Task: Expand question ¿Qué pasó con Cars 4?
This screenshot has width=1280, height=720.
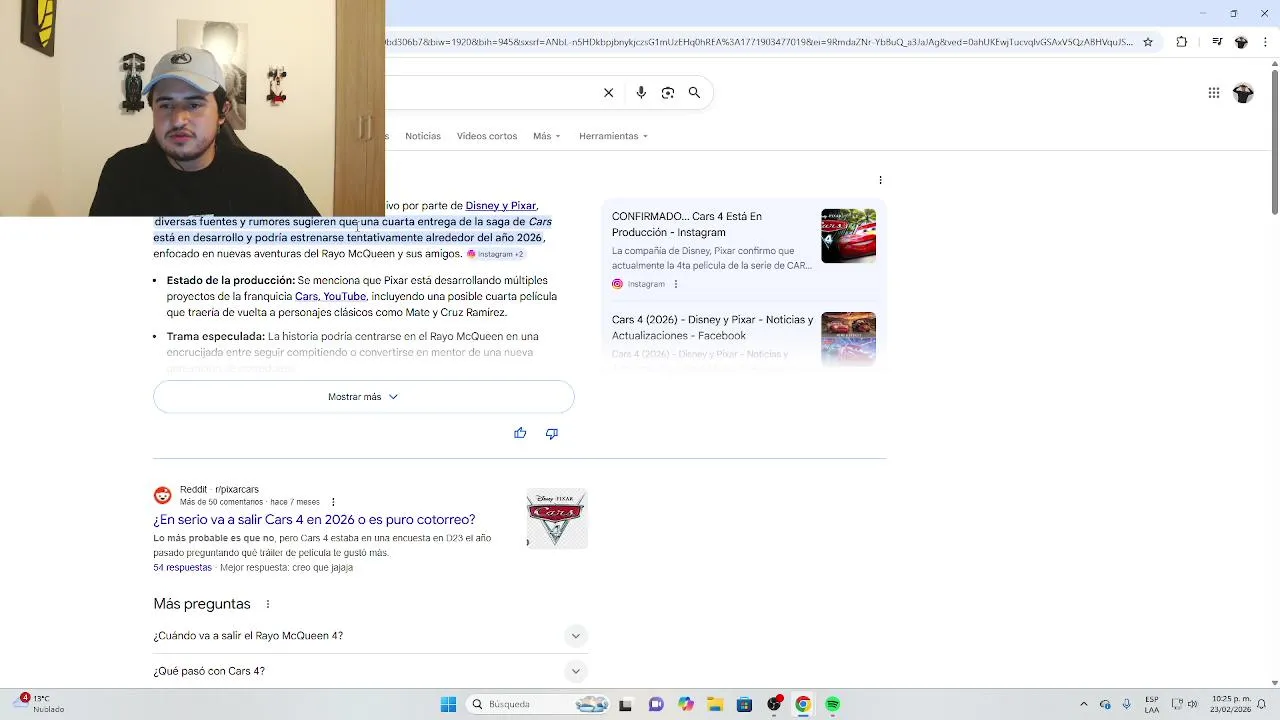Action: (368, 671)
